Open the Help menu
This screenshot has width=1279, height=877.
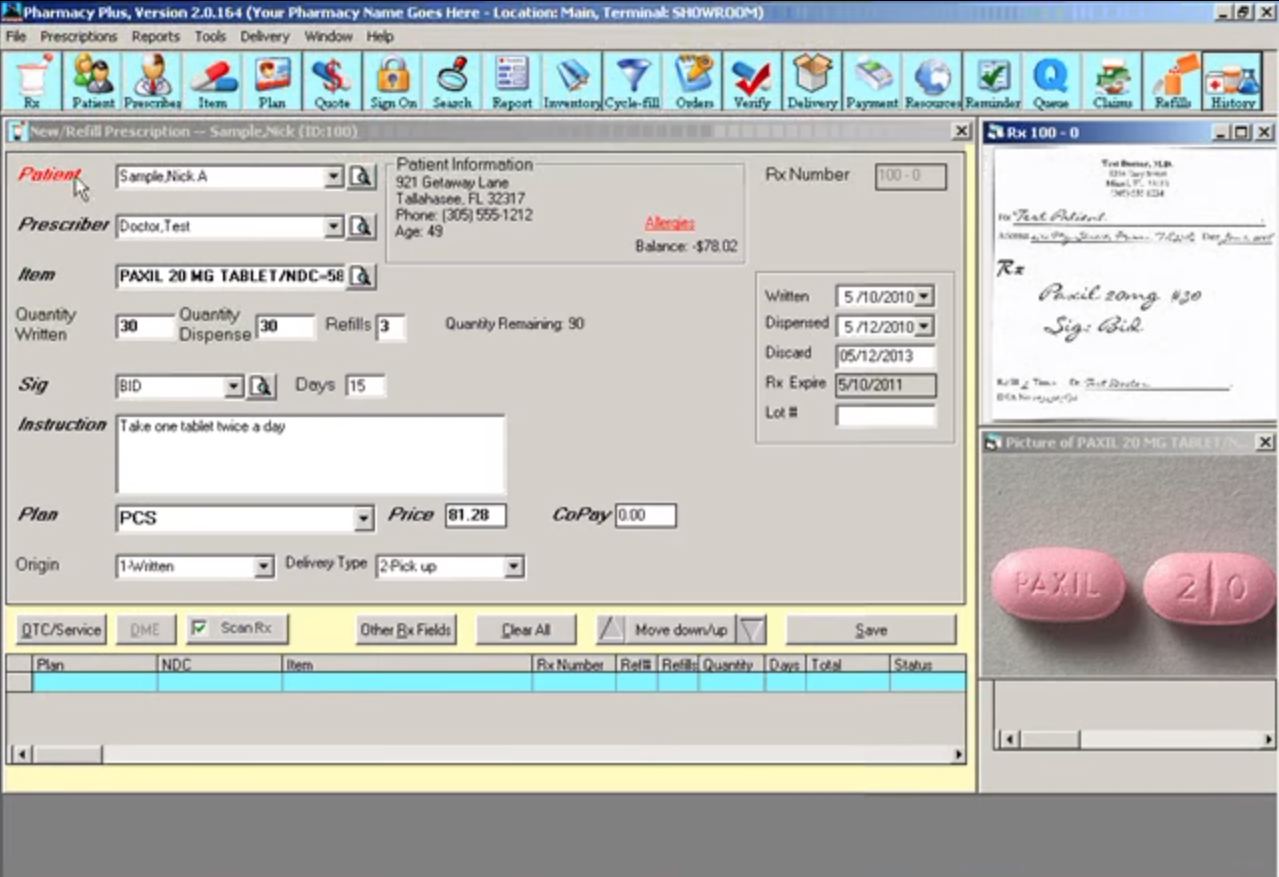coord(380,36)
